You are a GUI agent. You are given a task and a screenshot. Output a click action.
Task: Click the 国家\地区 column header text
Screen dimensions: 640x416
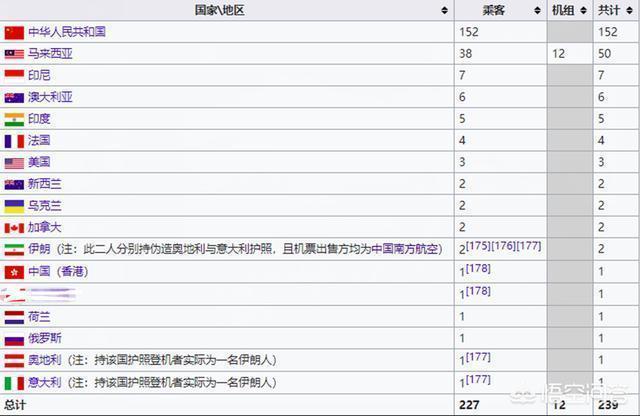pyautogui.click(x=220, y=10)
